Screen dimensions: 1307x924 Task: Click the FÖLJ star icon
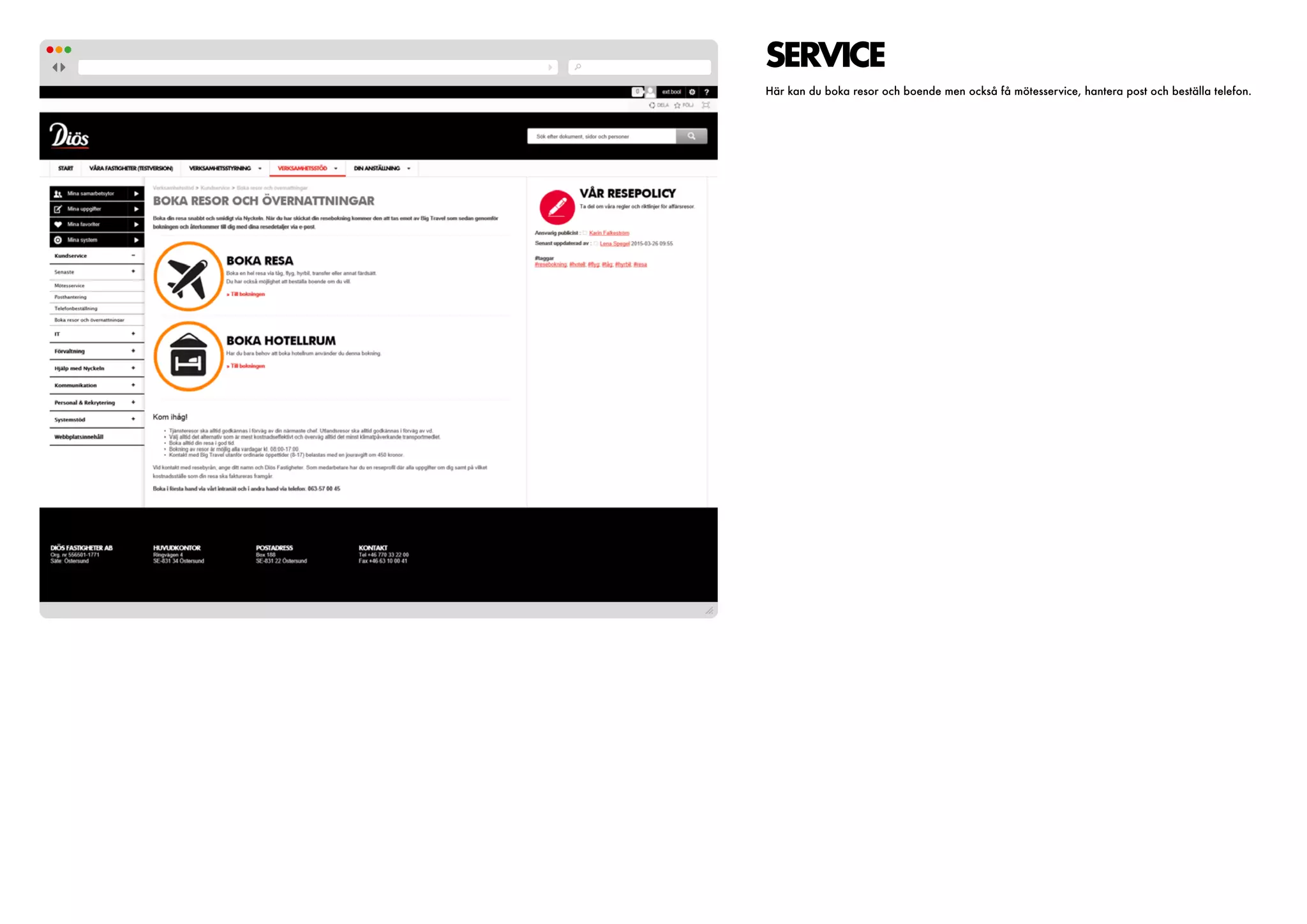pyautogui.click(x=677, y=105)
